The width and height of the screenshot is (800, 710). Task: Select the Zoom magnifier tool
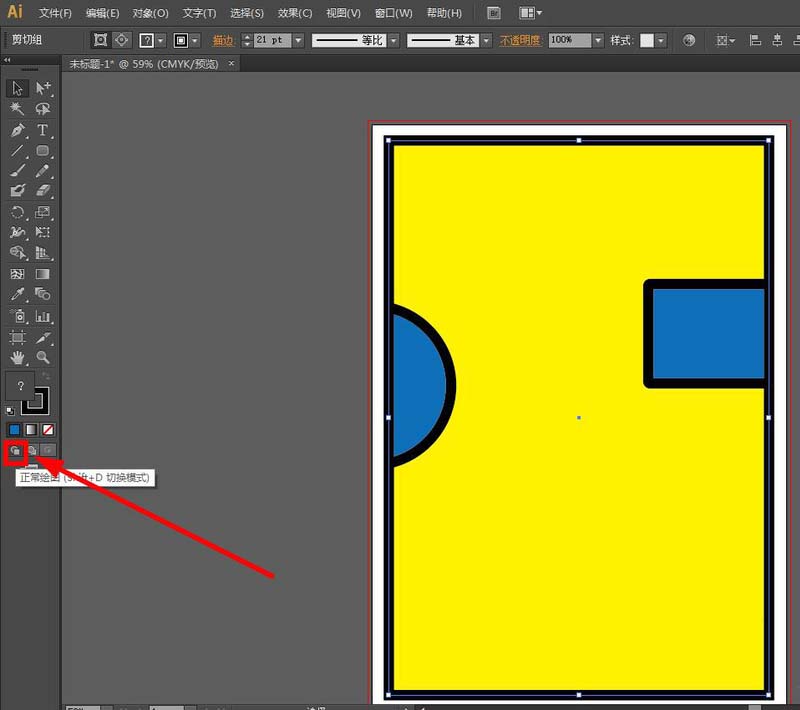[43, 358]
